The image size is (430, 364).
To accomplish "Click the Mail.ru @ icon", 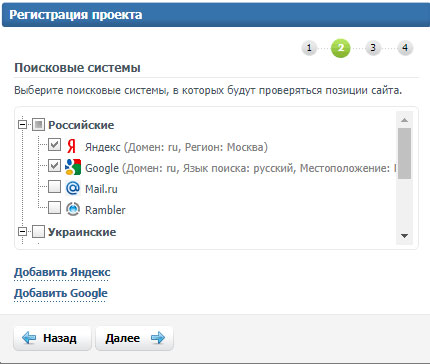I will point(73,188).
